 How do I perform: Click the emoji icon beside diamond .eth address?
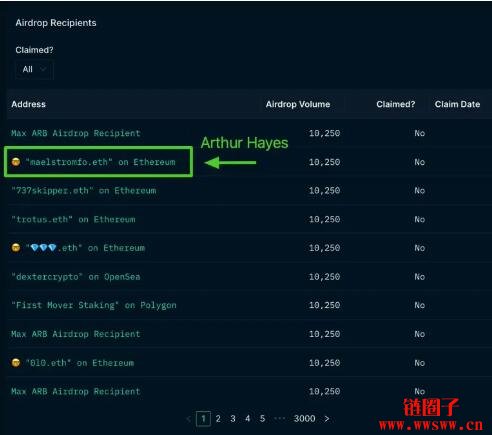point(16,248)
